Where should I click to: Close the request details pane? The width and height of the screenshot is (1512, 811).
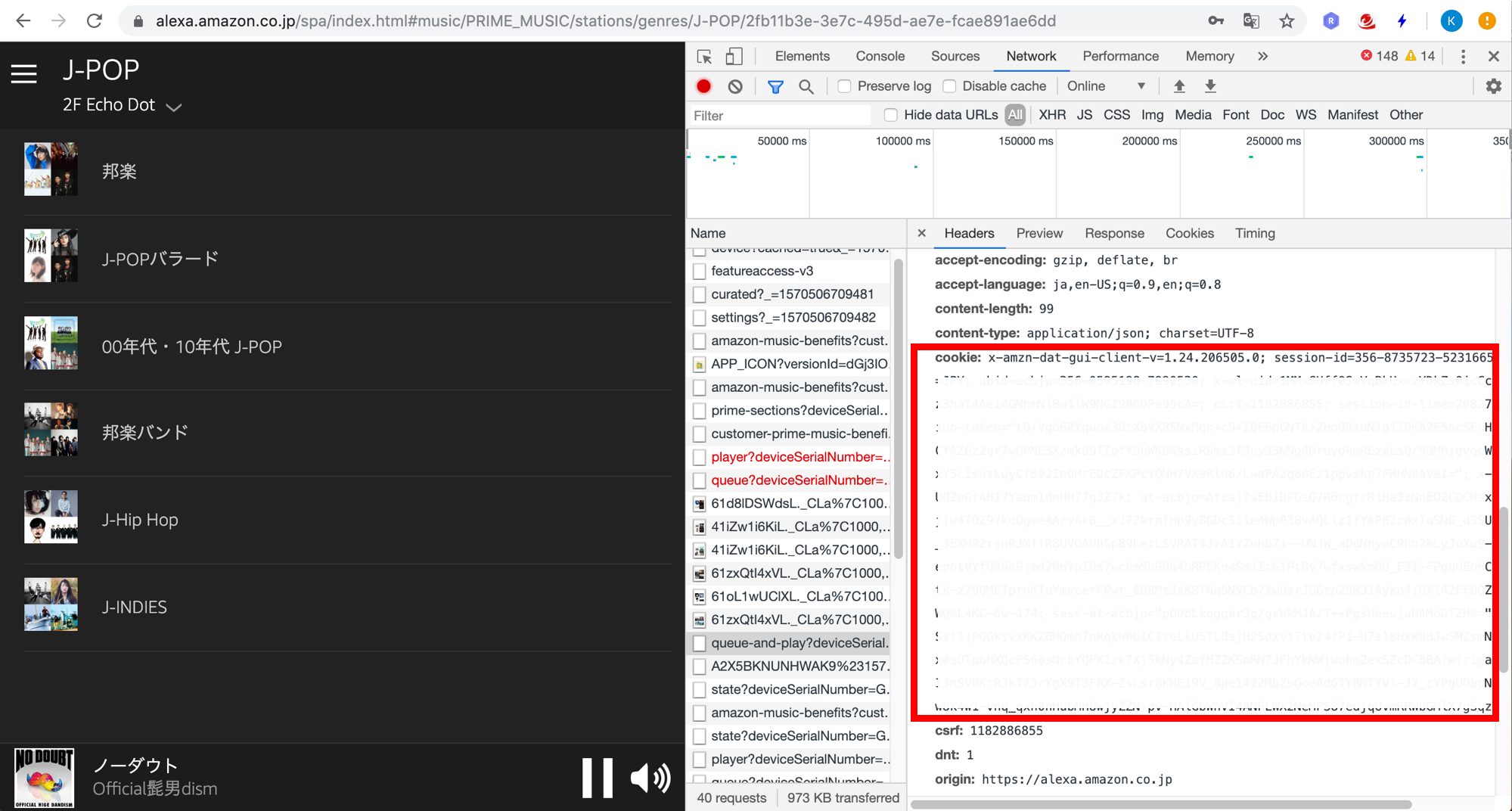point(921,233)
